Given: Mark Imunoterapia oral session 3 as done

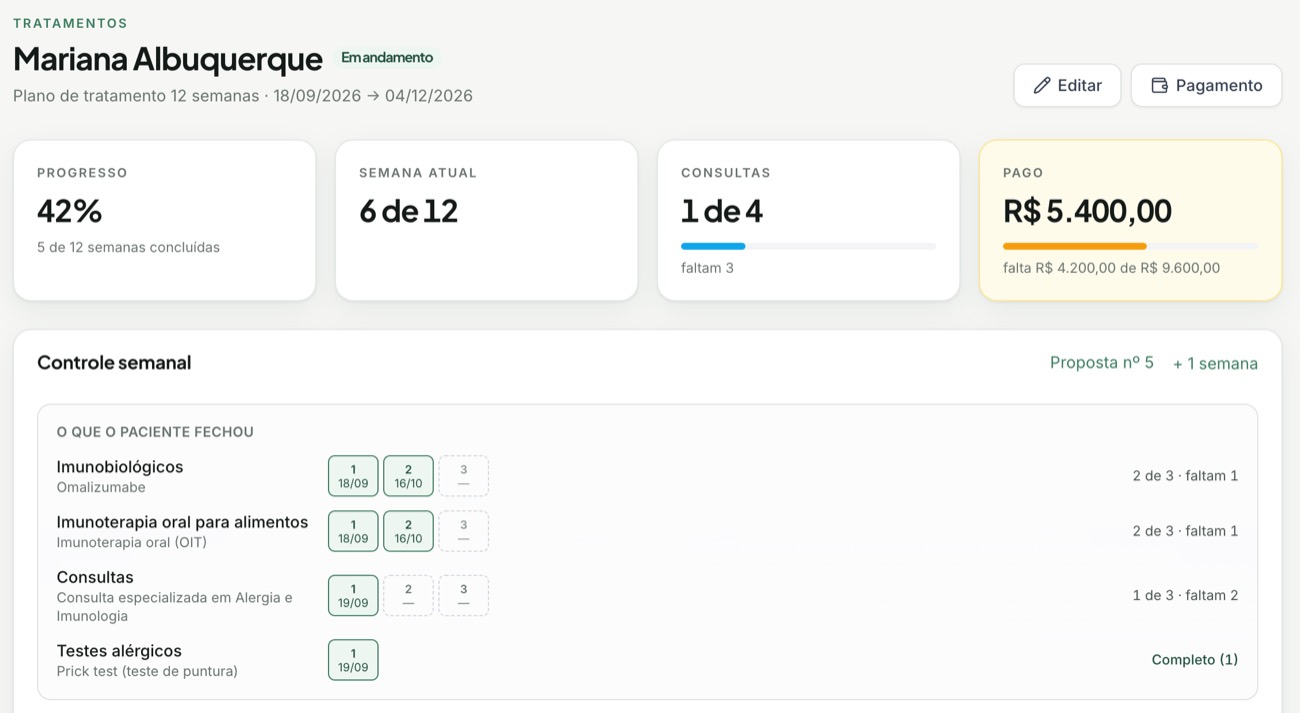Looking at the screenshot, I should 463,531.
